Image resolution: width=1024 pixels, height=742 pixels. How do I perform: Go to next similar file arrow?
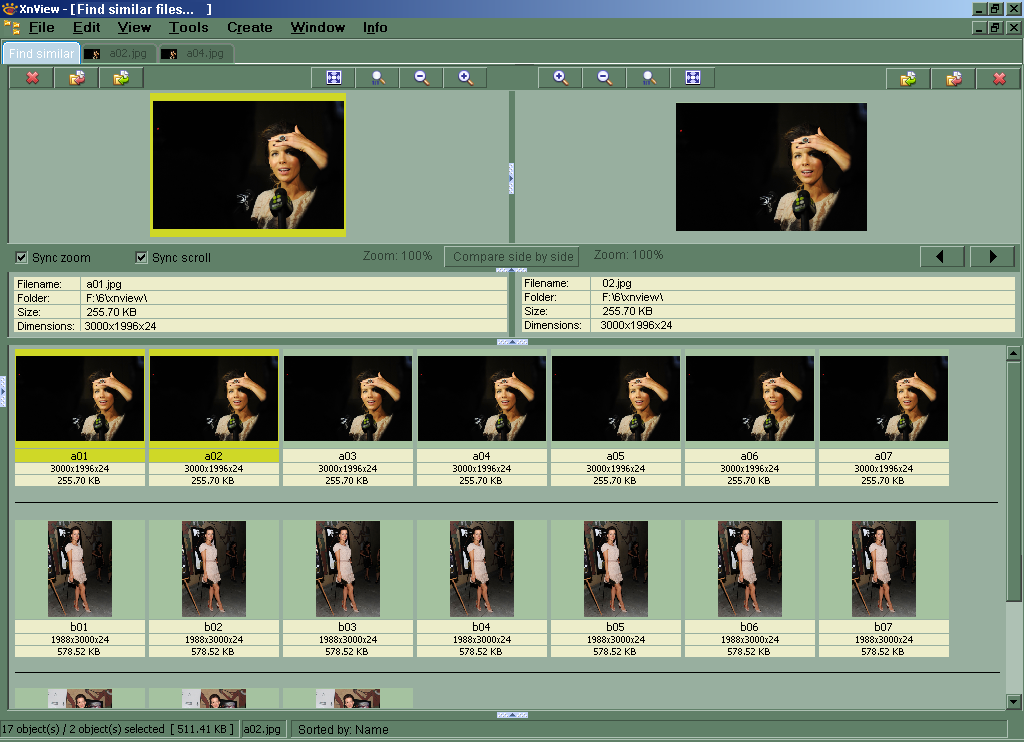pyautogui.click(x=993, y=257)
